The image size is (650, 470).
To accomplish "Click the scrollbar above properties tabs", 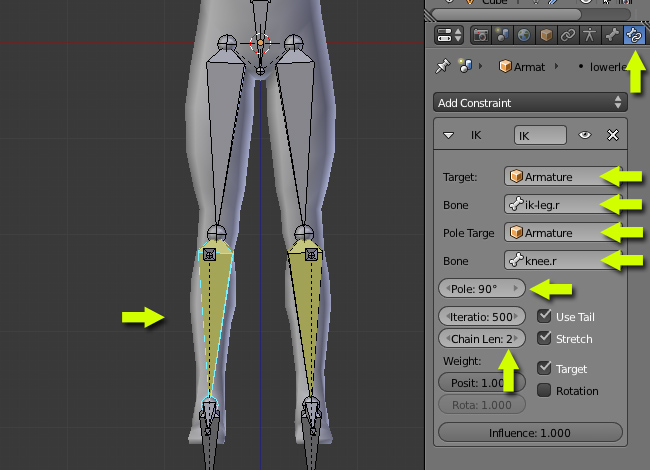I will tap(506, 15).
